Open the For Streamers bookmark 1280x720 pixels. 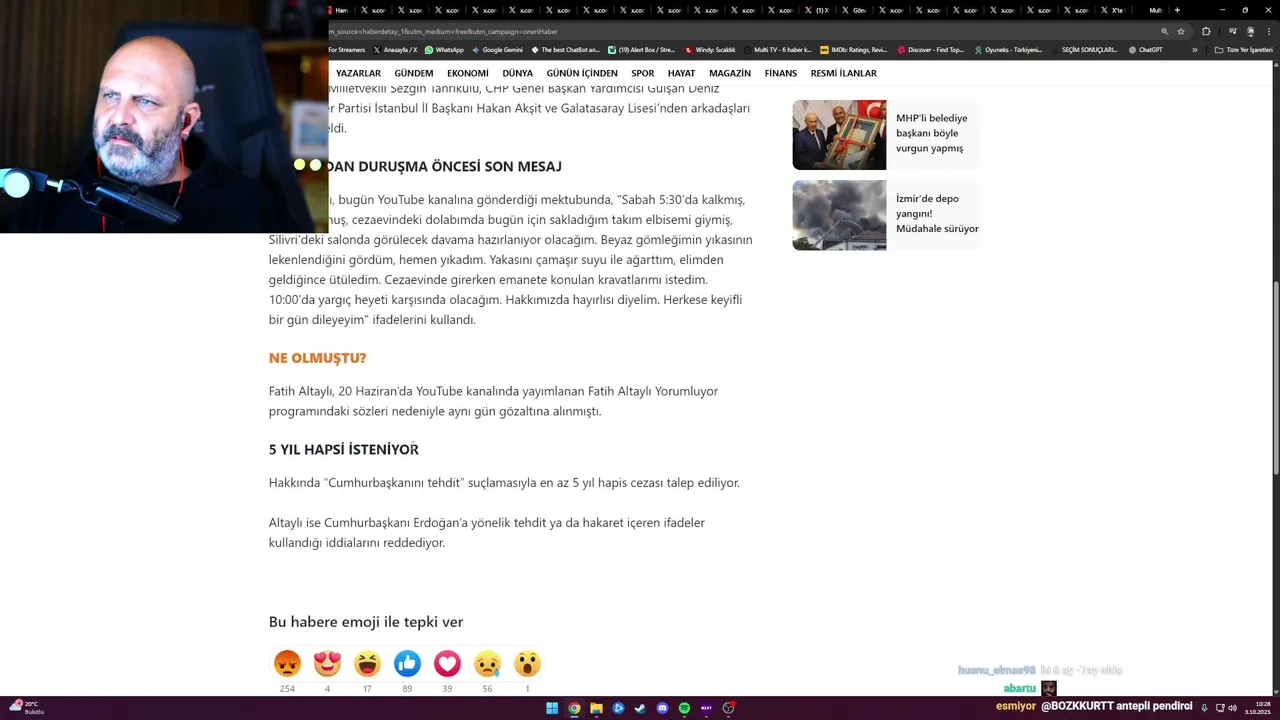coord(347,50)
